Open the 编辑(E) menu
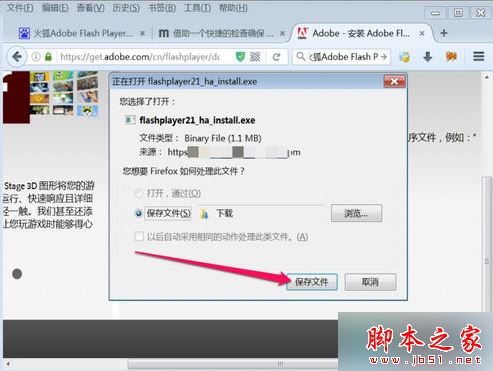The width and height of the screenshot is (493, 371). point(55,8)
